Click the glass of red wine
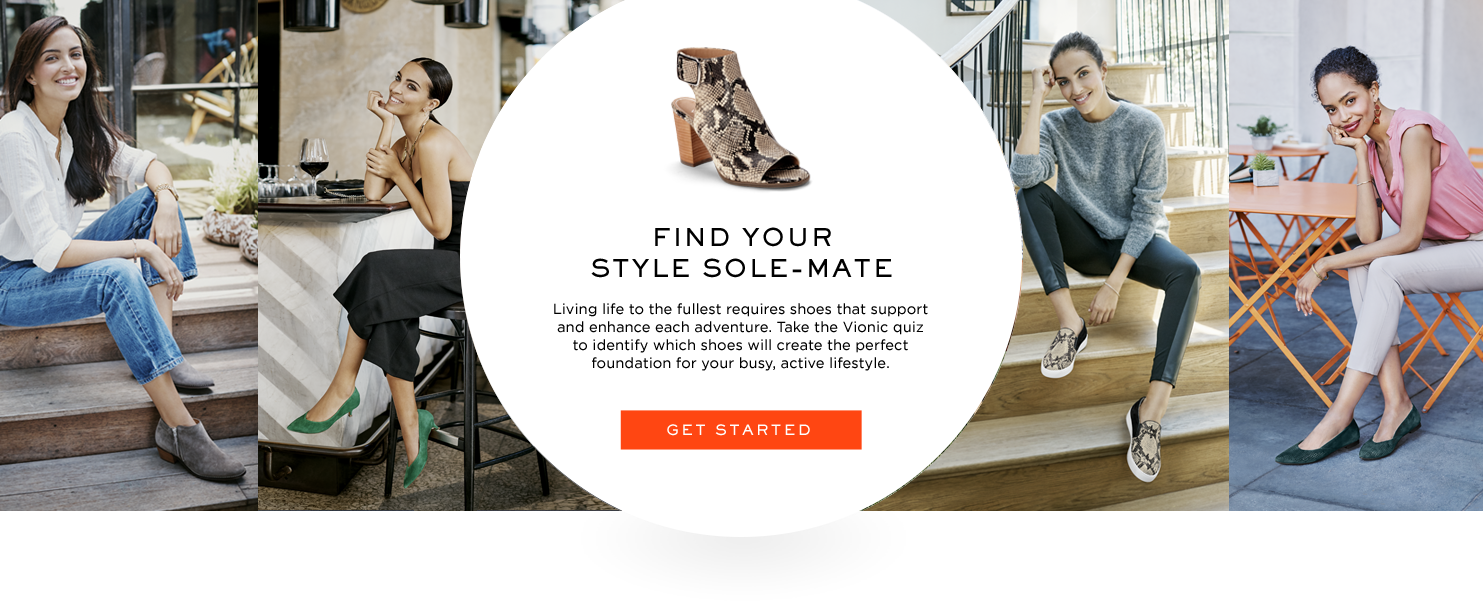 point(314,160)
